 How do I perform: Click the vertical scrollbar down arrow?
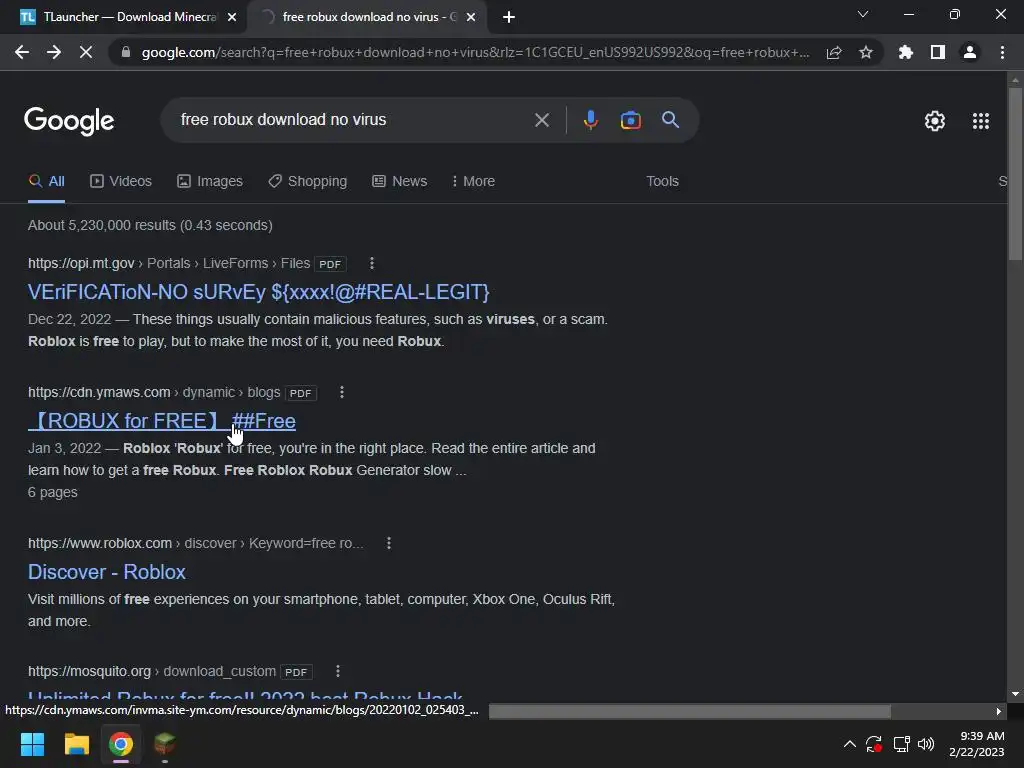coord(1015,694)
